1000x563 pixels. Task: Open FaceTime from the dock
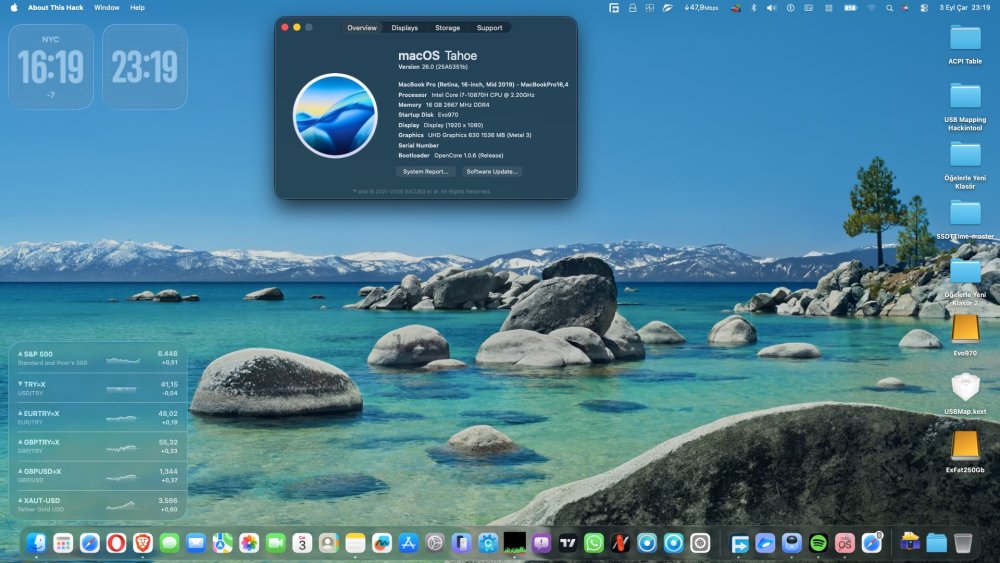click(x=276, y=543)
